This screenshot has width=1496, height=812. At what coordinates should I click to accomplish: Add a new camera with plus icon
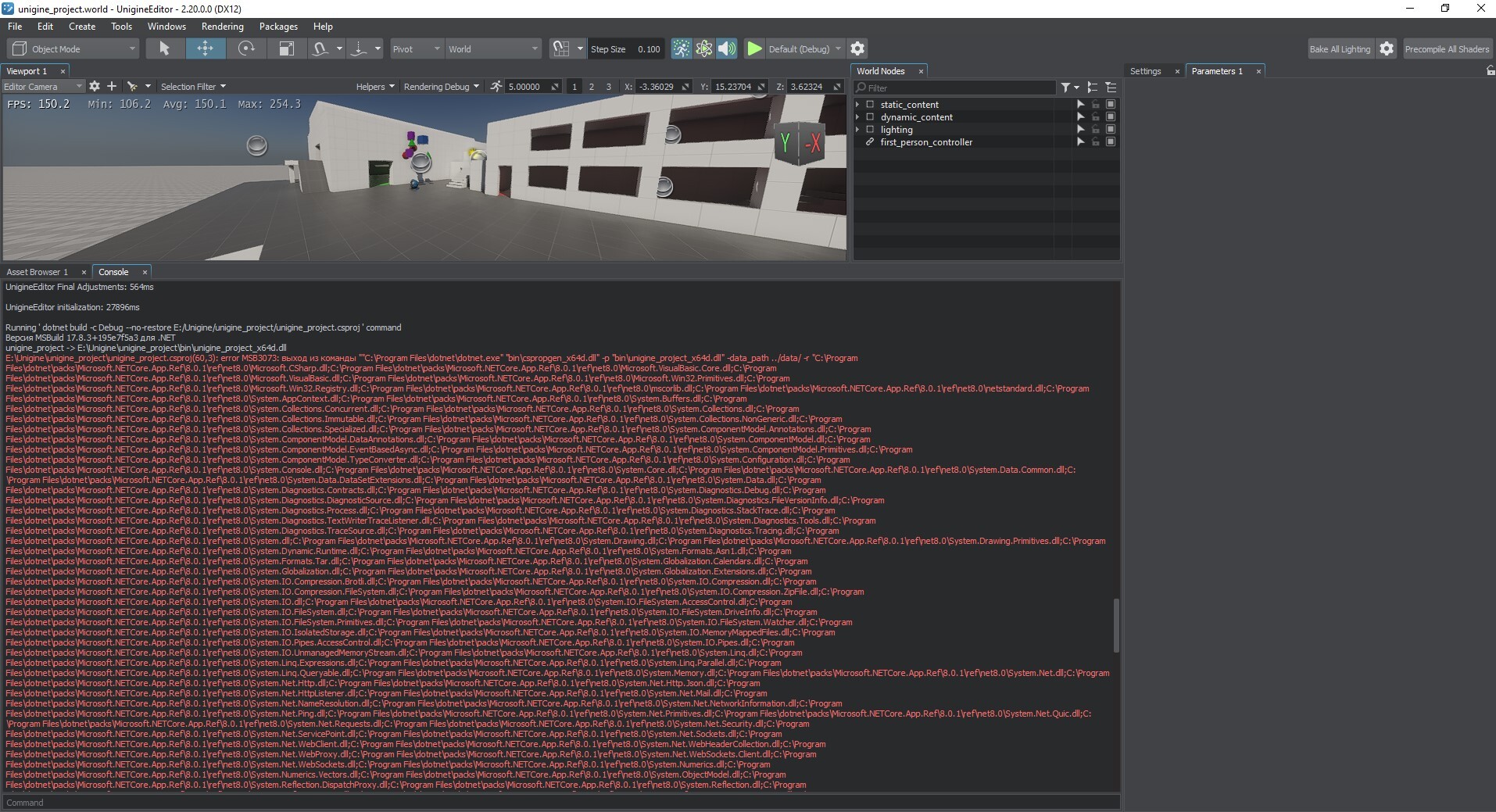coord(112,87)
